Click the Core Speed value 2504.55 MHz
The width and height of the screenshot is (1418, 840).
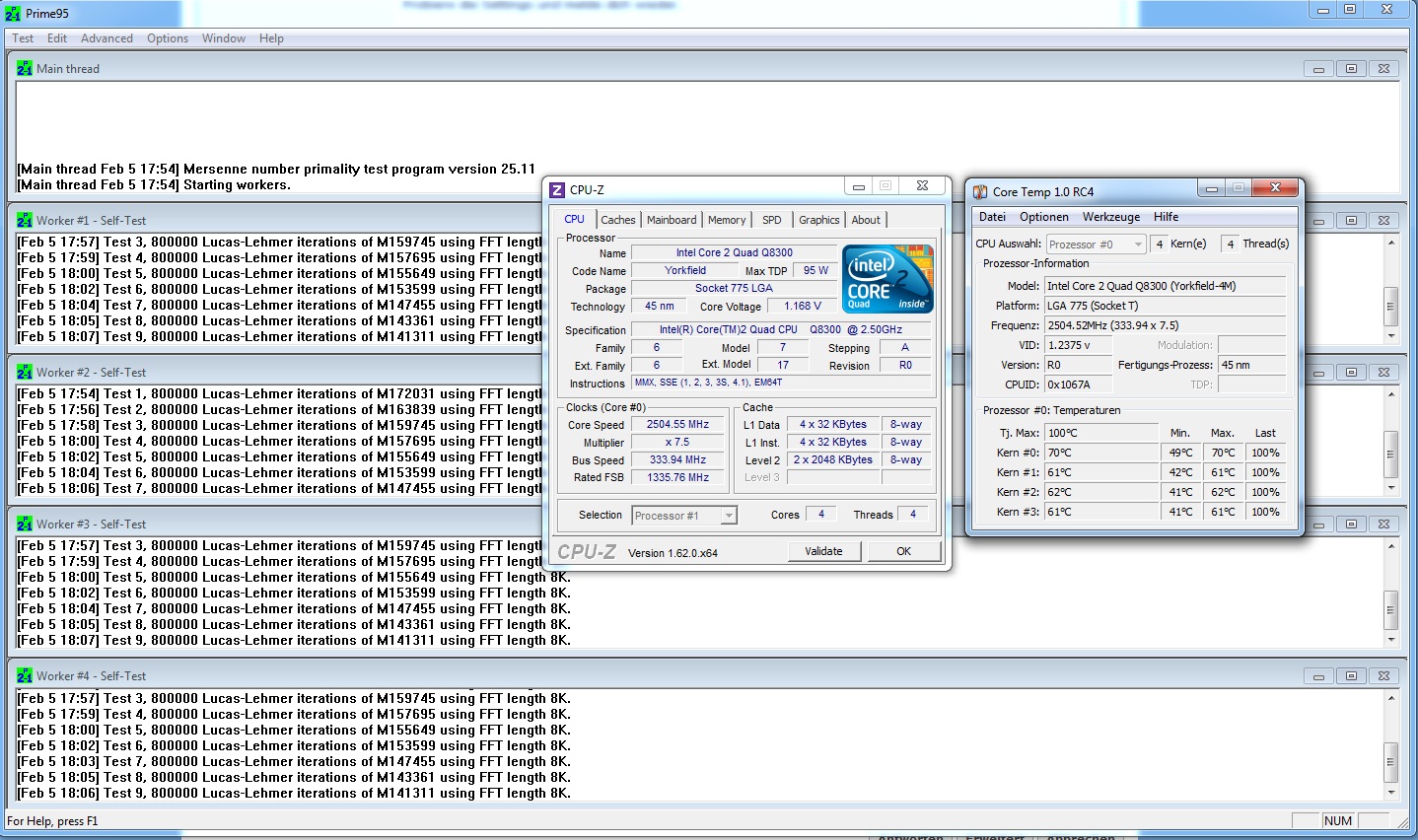[x=677, y=425]
